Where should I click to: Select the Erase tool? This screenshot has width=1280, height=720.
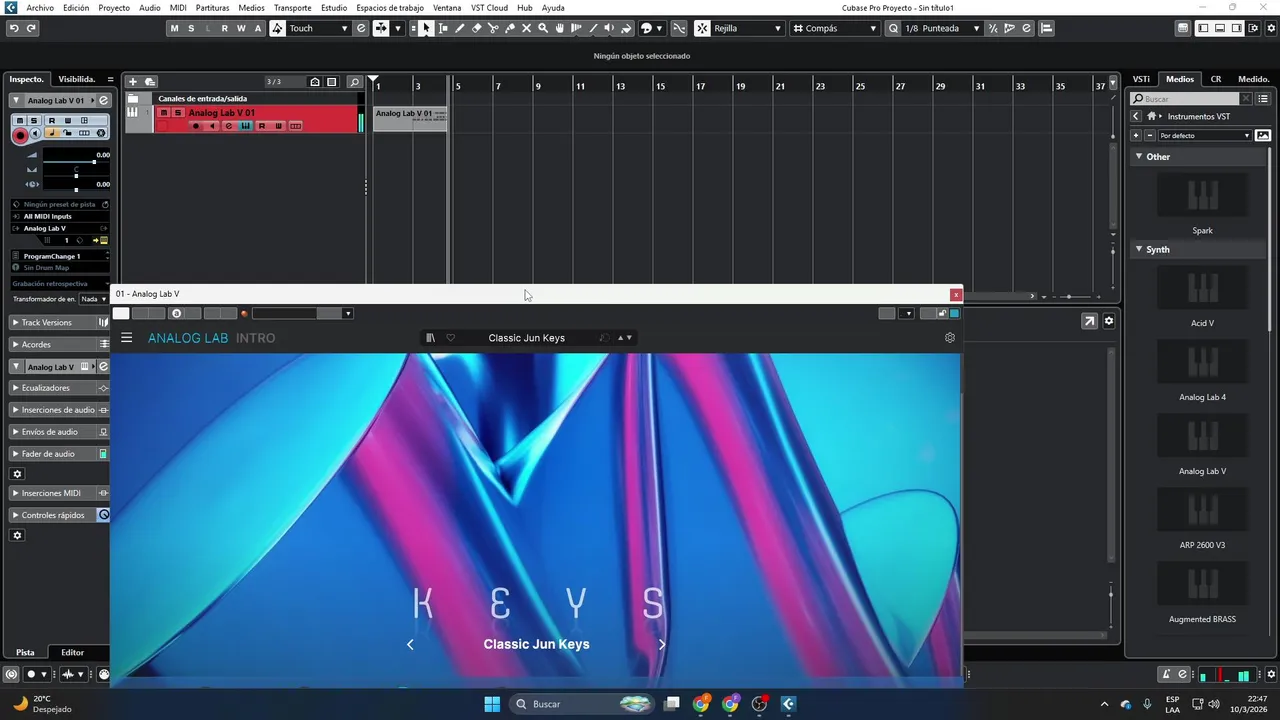[476, 28]
